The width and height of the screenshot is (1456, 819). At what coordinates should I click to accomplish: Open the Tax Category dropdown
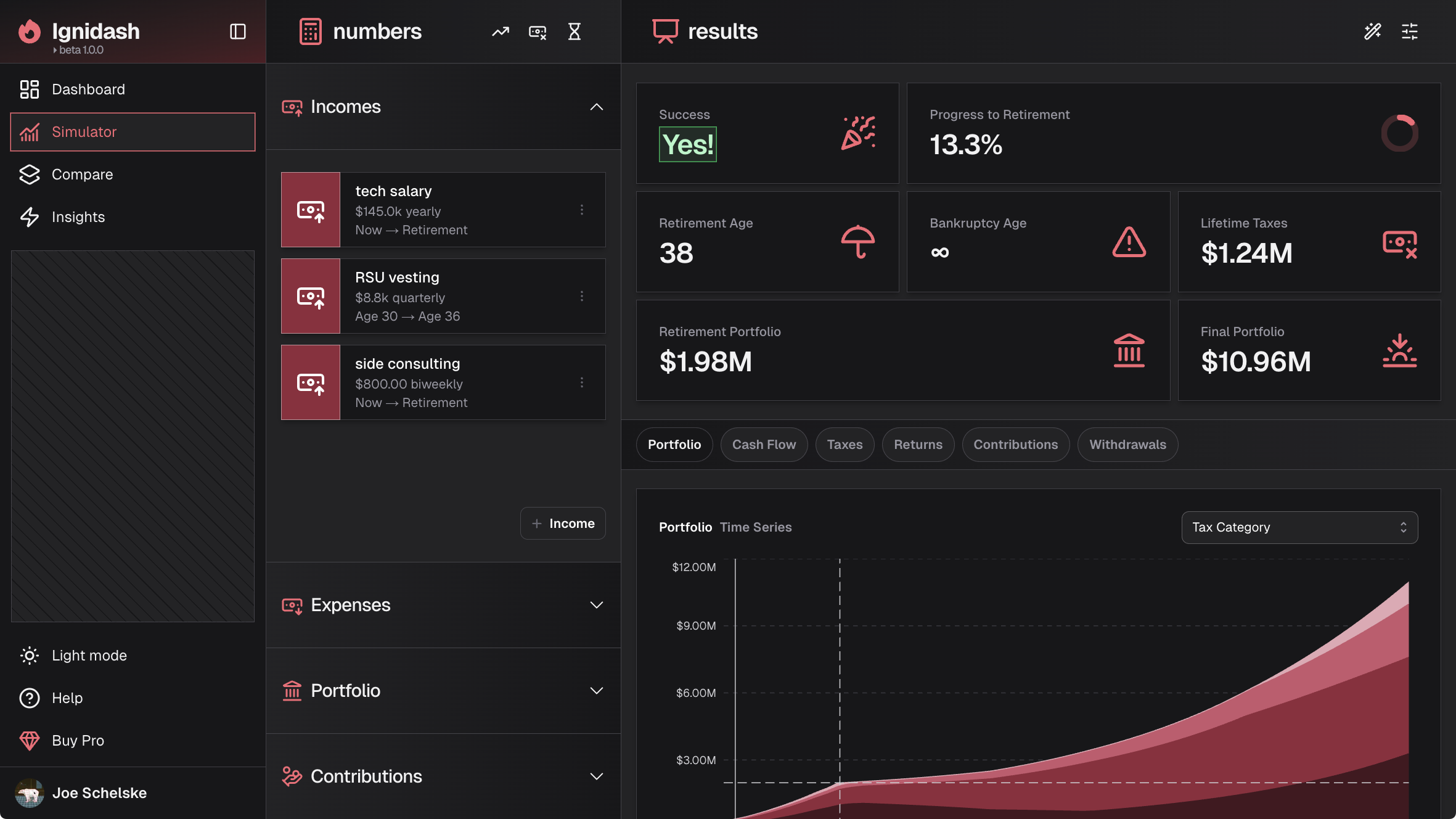(1299, 527)
